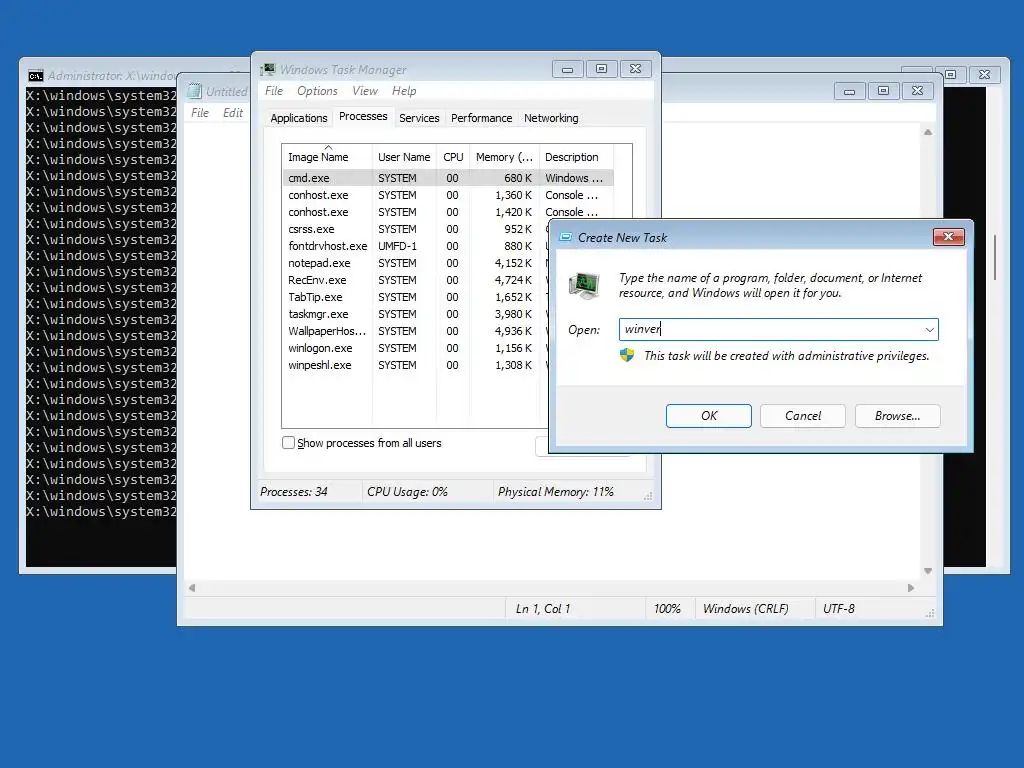The image size is (1024, 768).
Task: Close the Create New Task dialog
Action: pos(948,236)
